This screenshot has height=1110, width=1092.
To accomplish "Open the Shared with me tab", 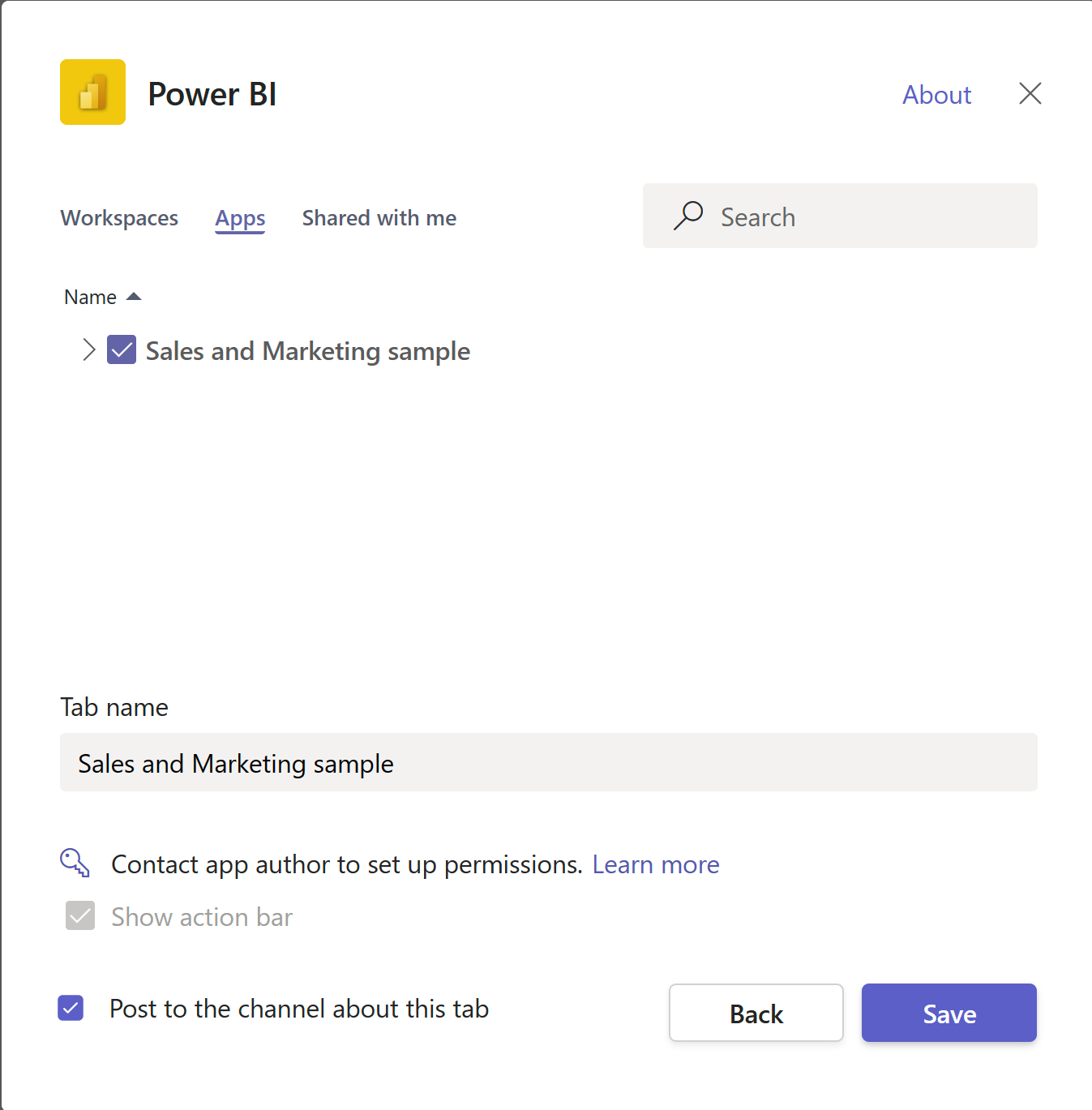I will point(379,217).
